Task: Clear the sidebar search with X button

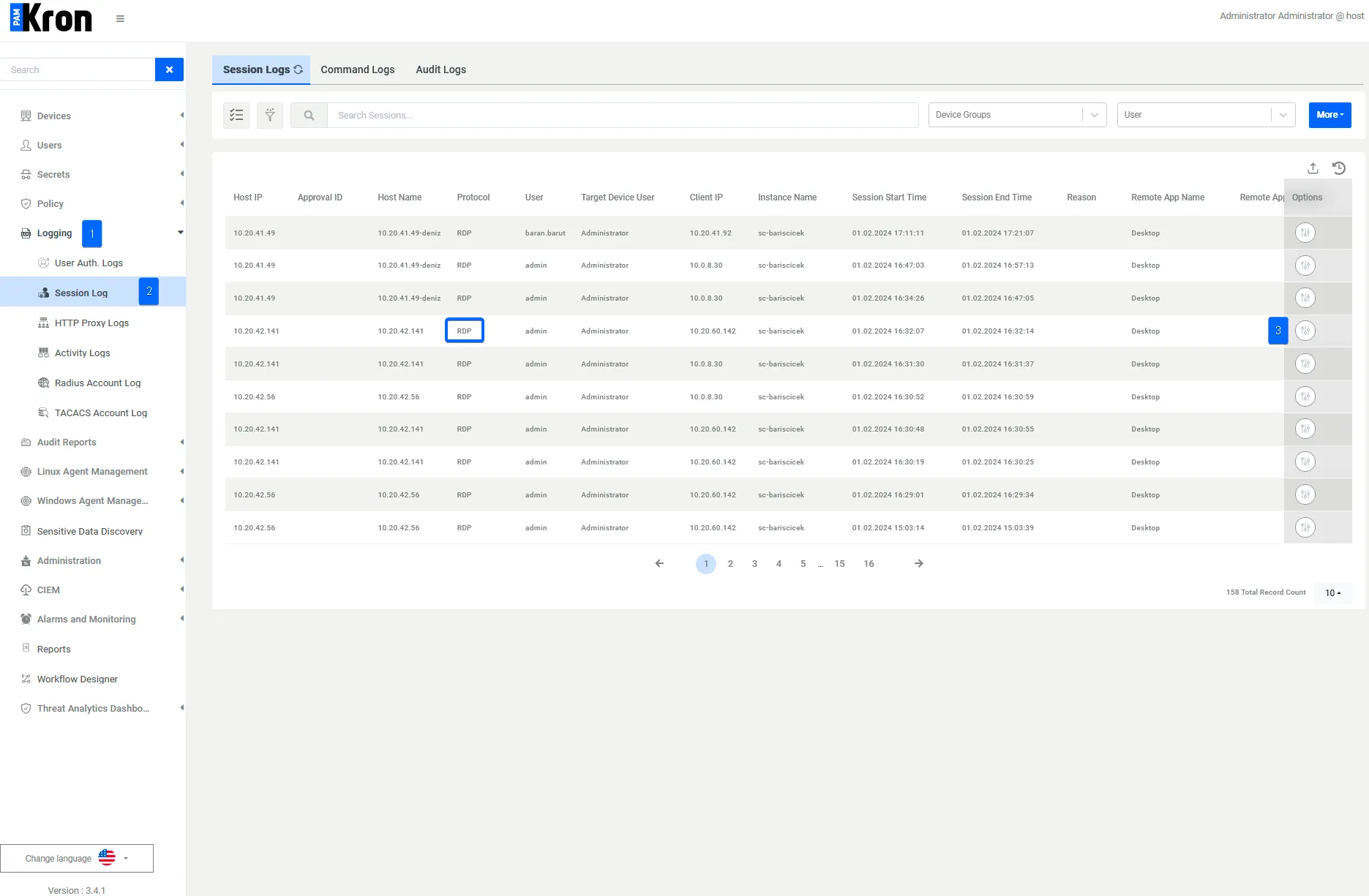Action: (x=169, y=69)
